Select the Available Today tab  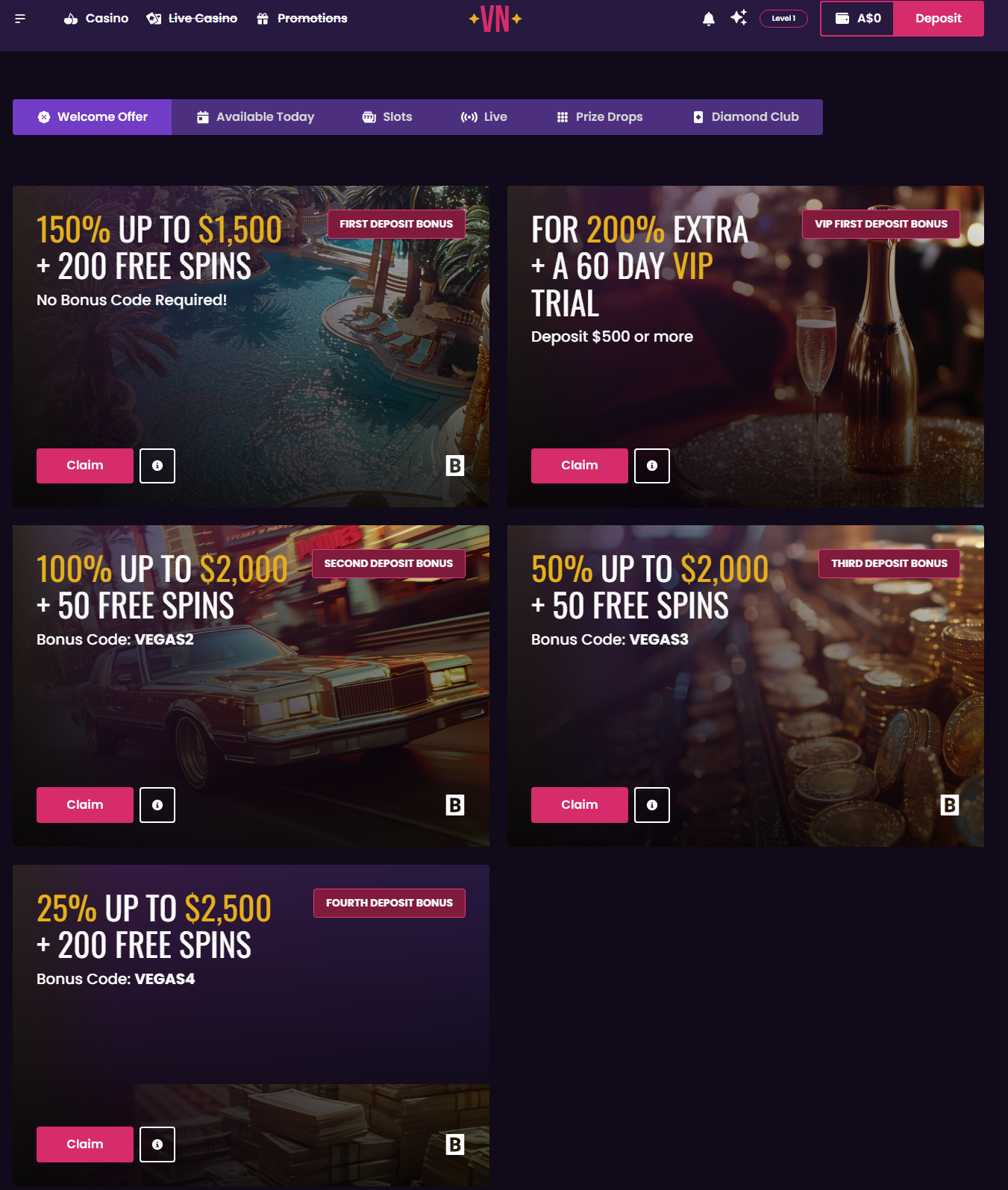255,117
